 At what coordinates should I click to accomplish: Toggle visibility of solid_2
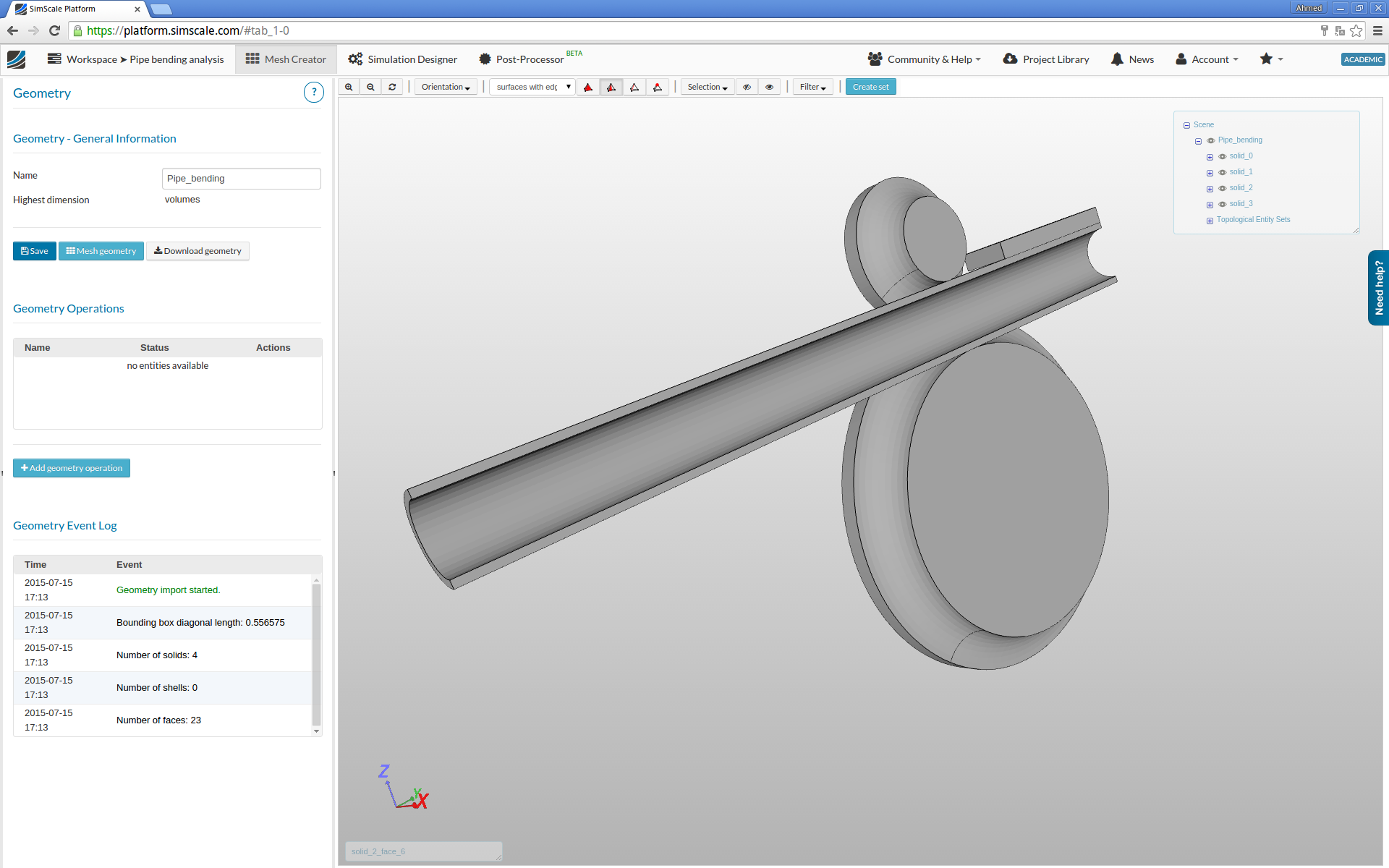[1223, 188]
